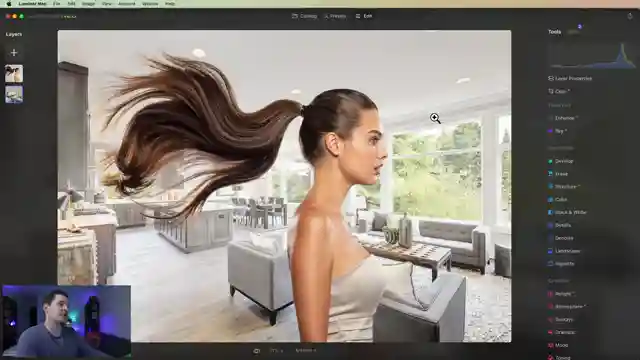The width and height of the screenshot is (640, 360).
Task: Open the Apple menu
Action: pyautogui.click(x=9, y=4)
